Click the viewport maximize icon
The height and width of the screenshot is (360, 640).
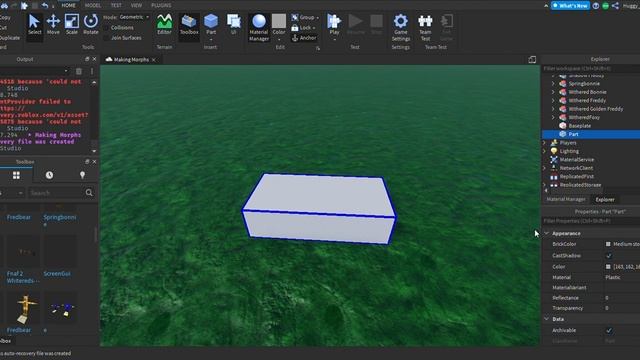click(x=532, y=60)
